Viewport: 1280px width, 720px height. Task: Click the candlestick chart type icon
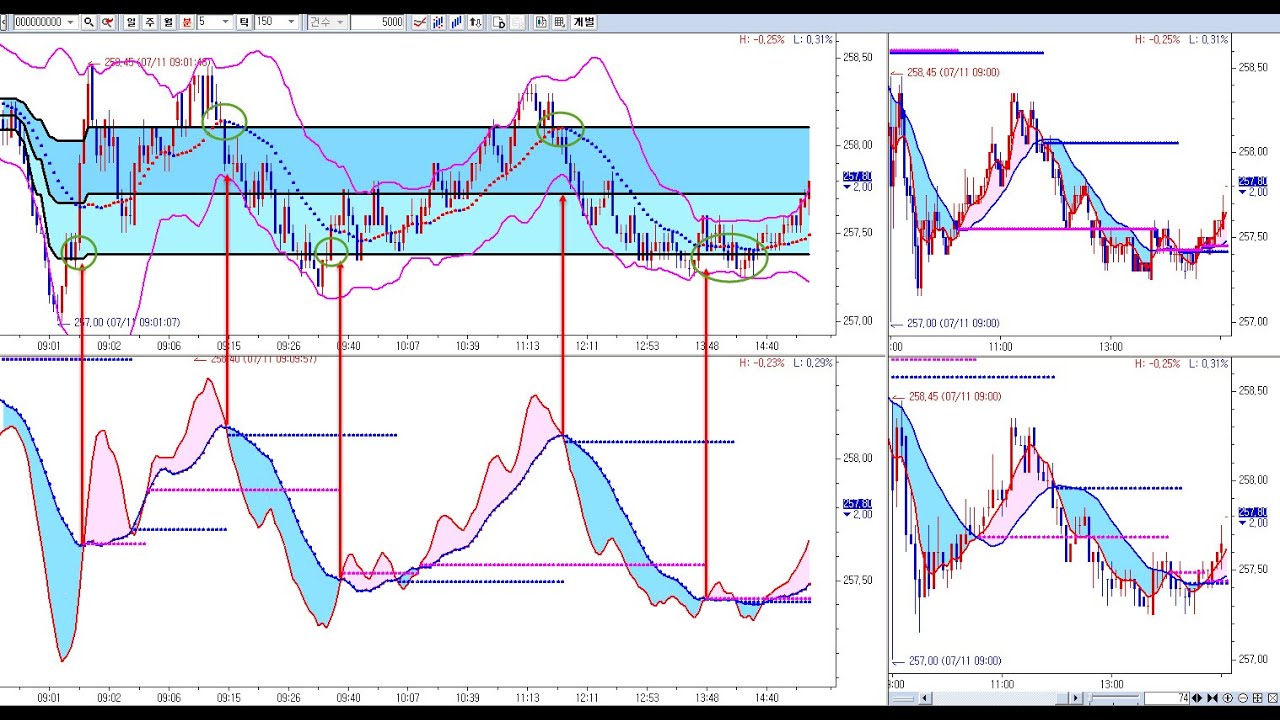[x=438, y=22]
